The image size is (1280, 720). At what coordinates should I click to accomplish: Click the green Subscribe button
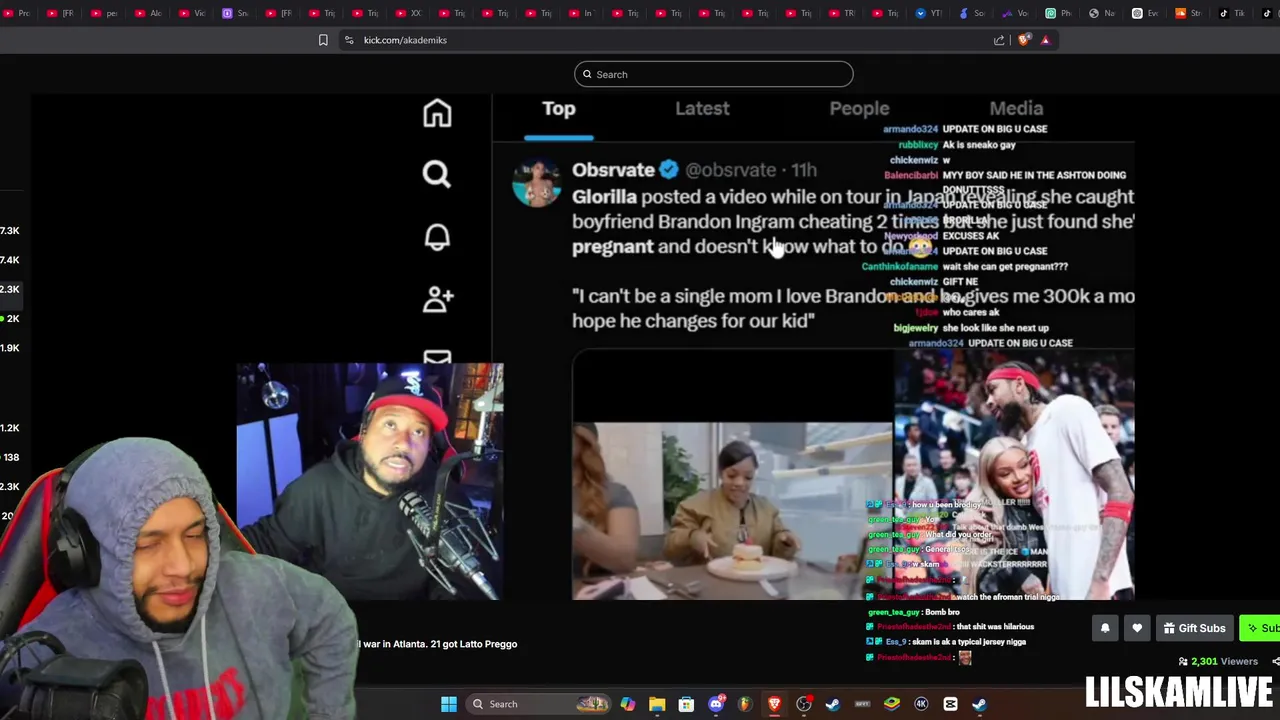coord(1260,628)
